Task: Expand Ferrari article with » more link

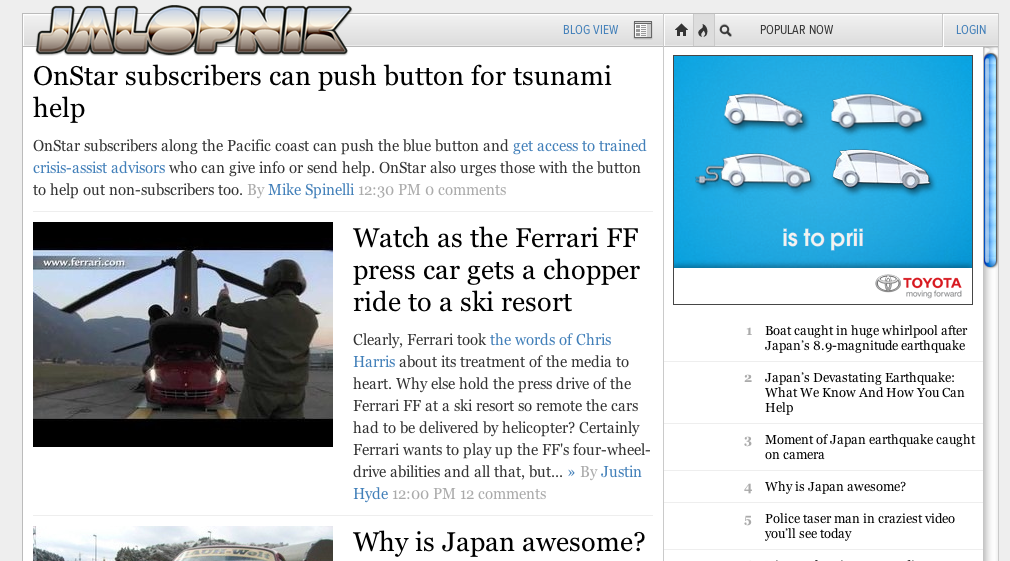Action: pos(571,472)
